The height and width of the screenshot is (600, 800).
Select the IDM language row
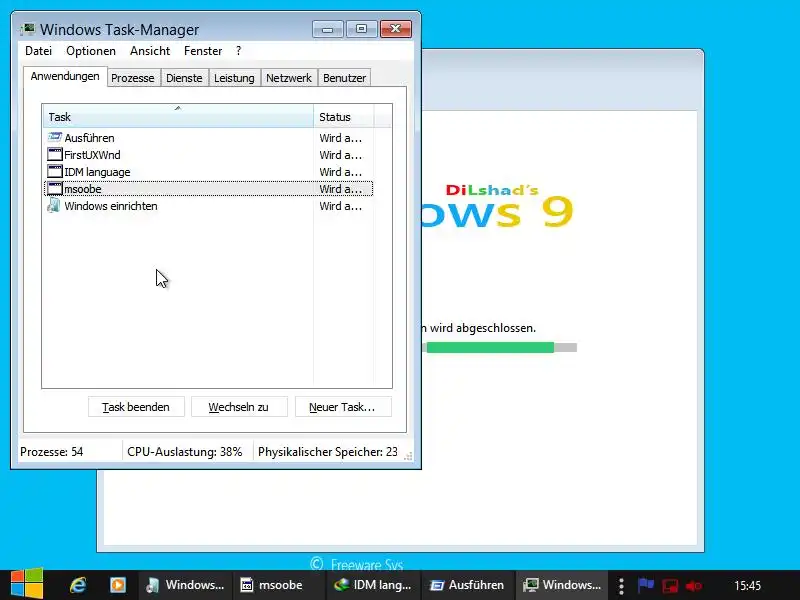click(209, 172)
